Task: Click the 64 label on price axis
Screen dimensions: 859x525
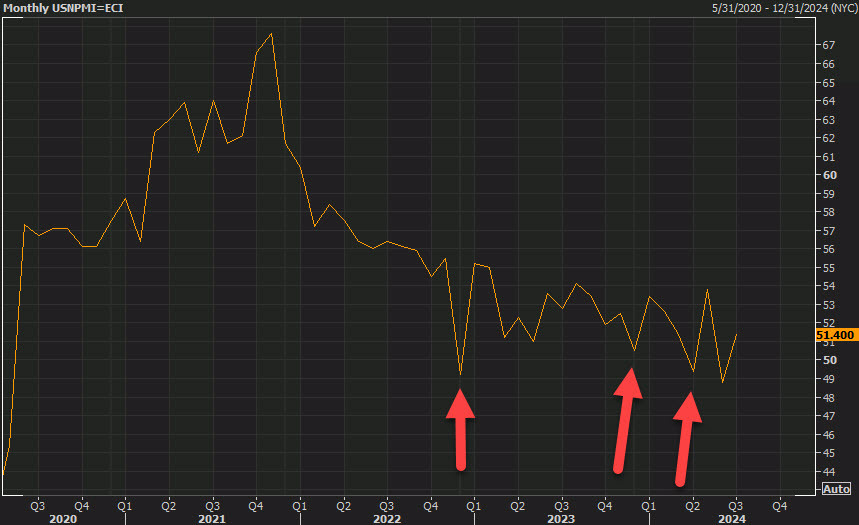Action: click(x=829, y=101)
